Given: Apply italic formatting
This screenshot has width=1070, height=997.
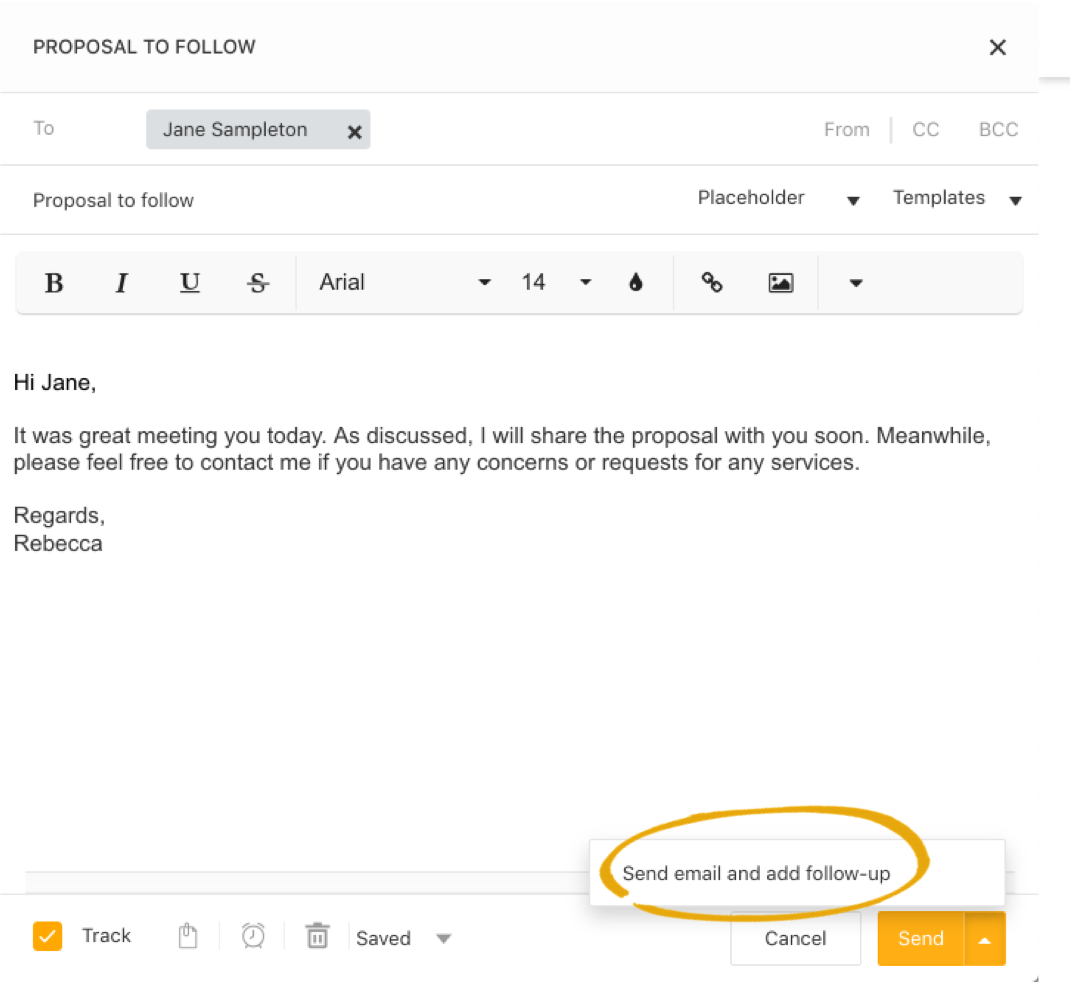Looking at the screenshot, I should (122, 283).
